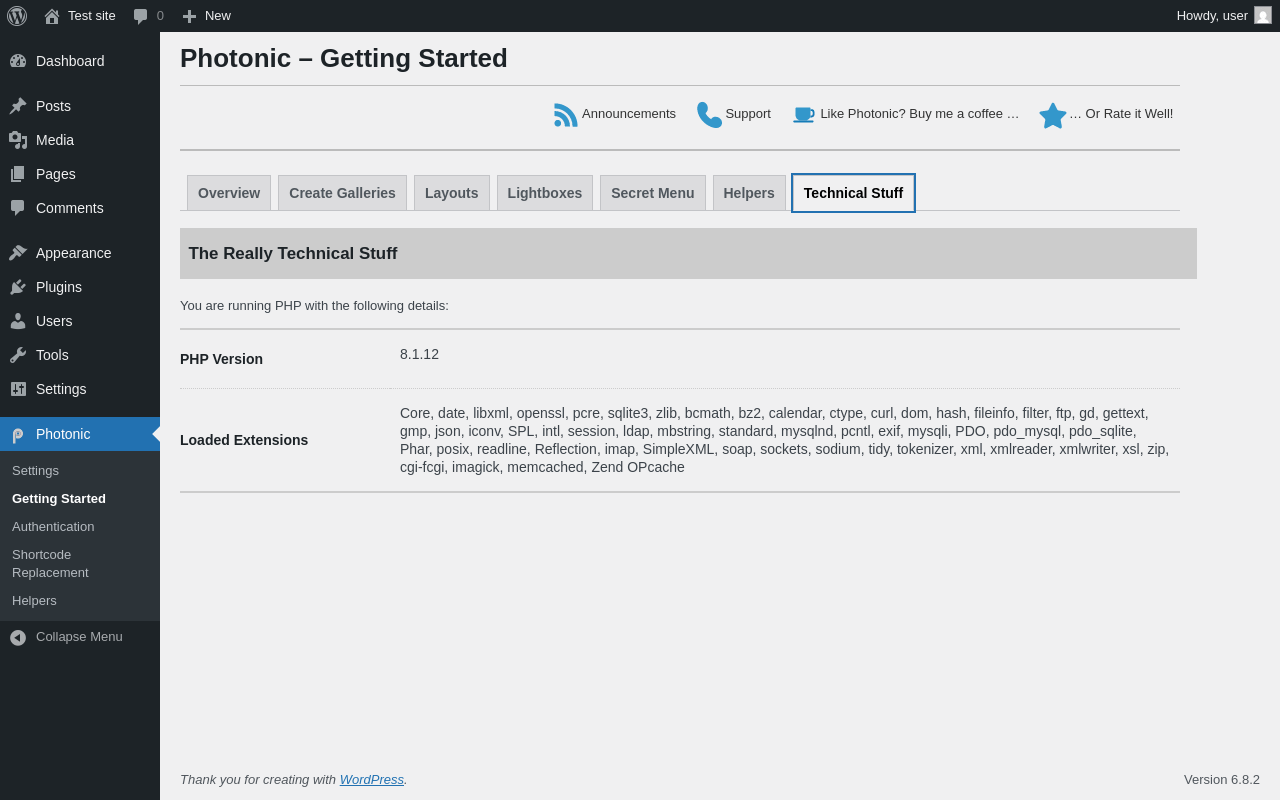
Task: Open the Helpers submenu item in sidebar
Action: tap(34, 600)
